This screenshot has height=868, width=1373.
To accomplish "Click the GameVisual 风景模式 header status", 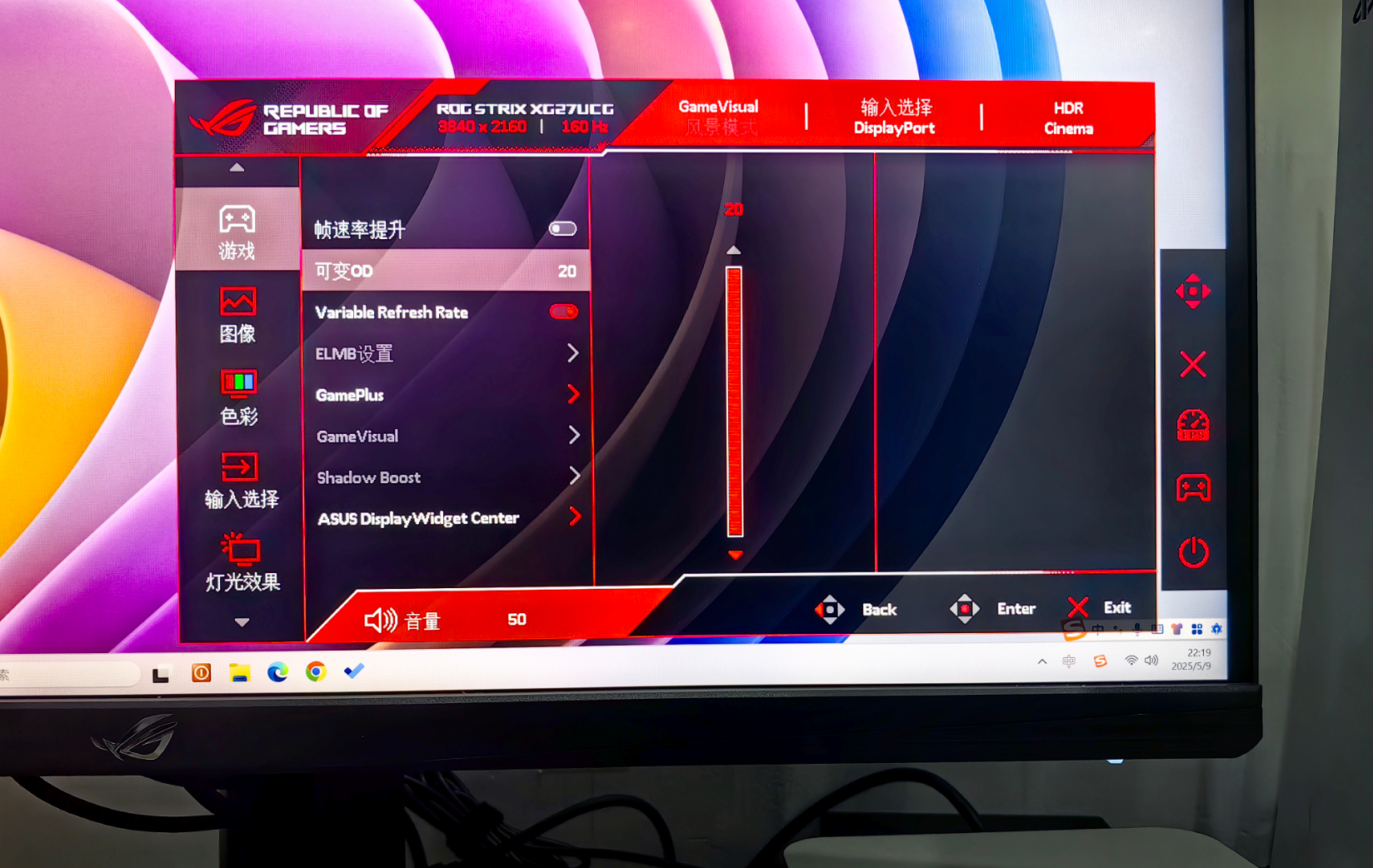I will coord(720,117).
